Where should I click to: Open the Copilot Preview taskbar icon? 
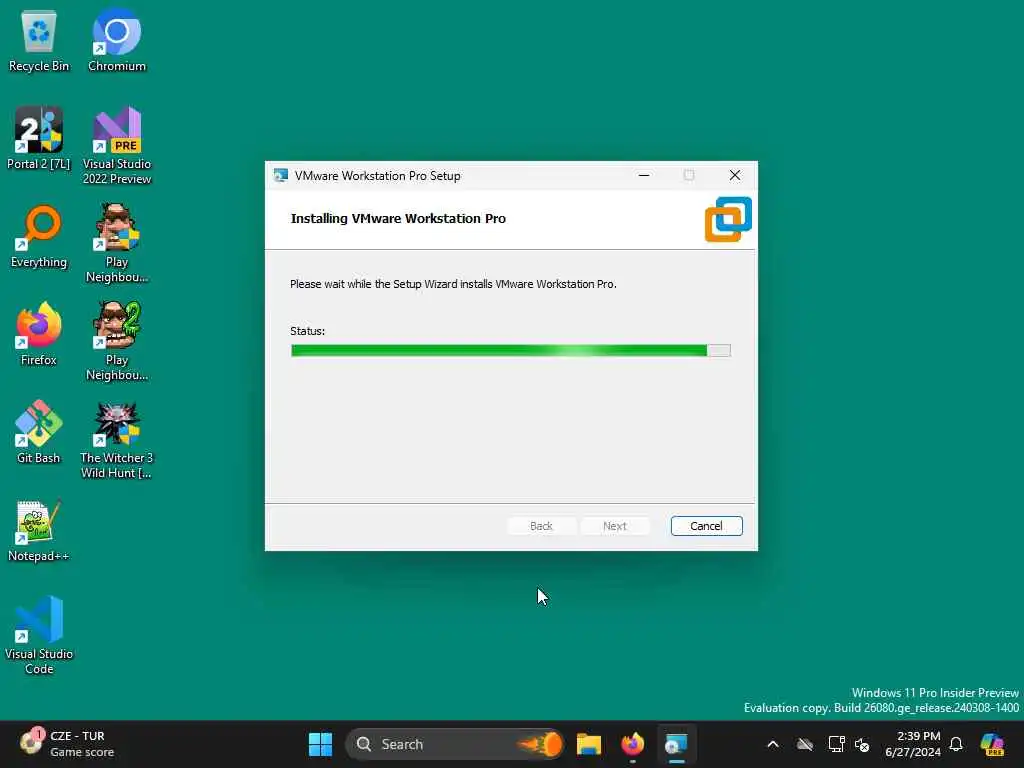point(992,744)
